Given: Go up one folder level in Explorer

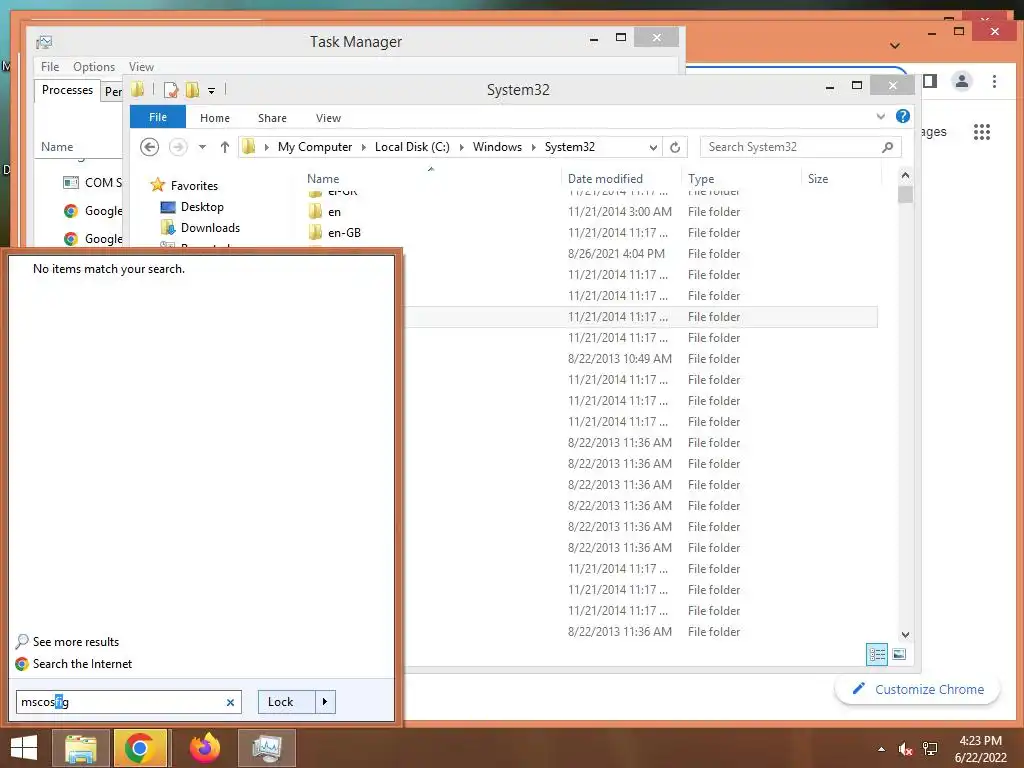Looking at the screenshot, I should point(225,147).
